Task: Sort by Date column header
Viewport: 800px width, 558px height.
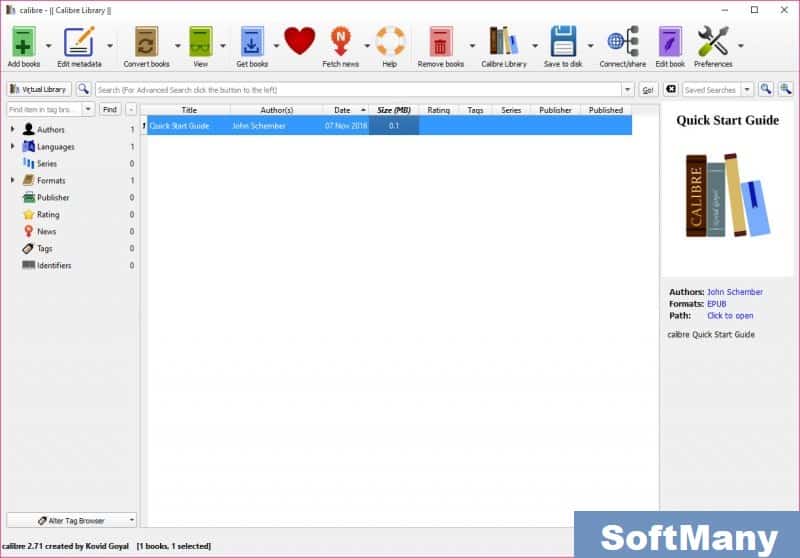Action: (x=346, y=110)
